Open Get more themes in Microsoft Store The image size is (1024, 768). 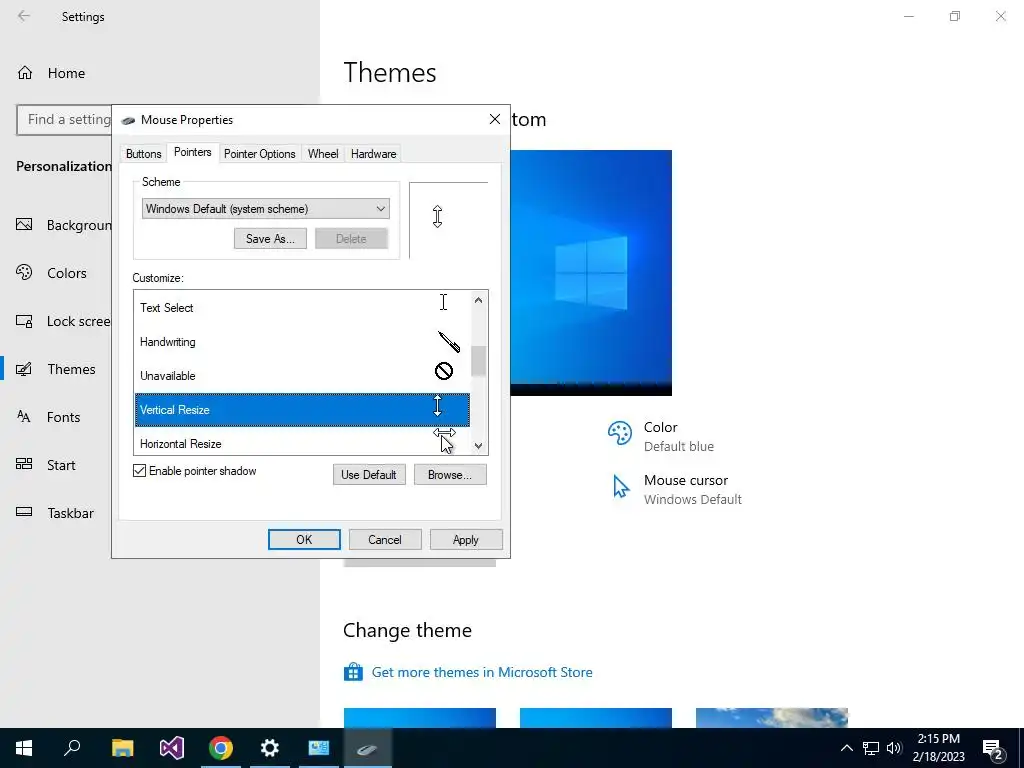pos(482,672)
